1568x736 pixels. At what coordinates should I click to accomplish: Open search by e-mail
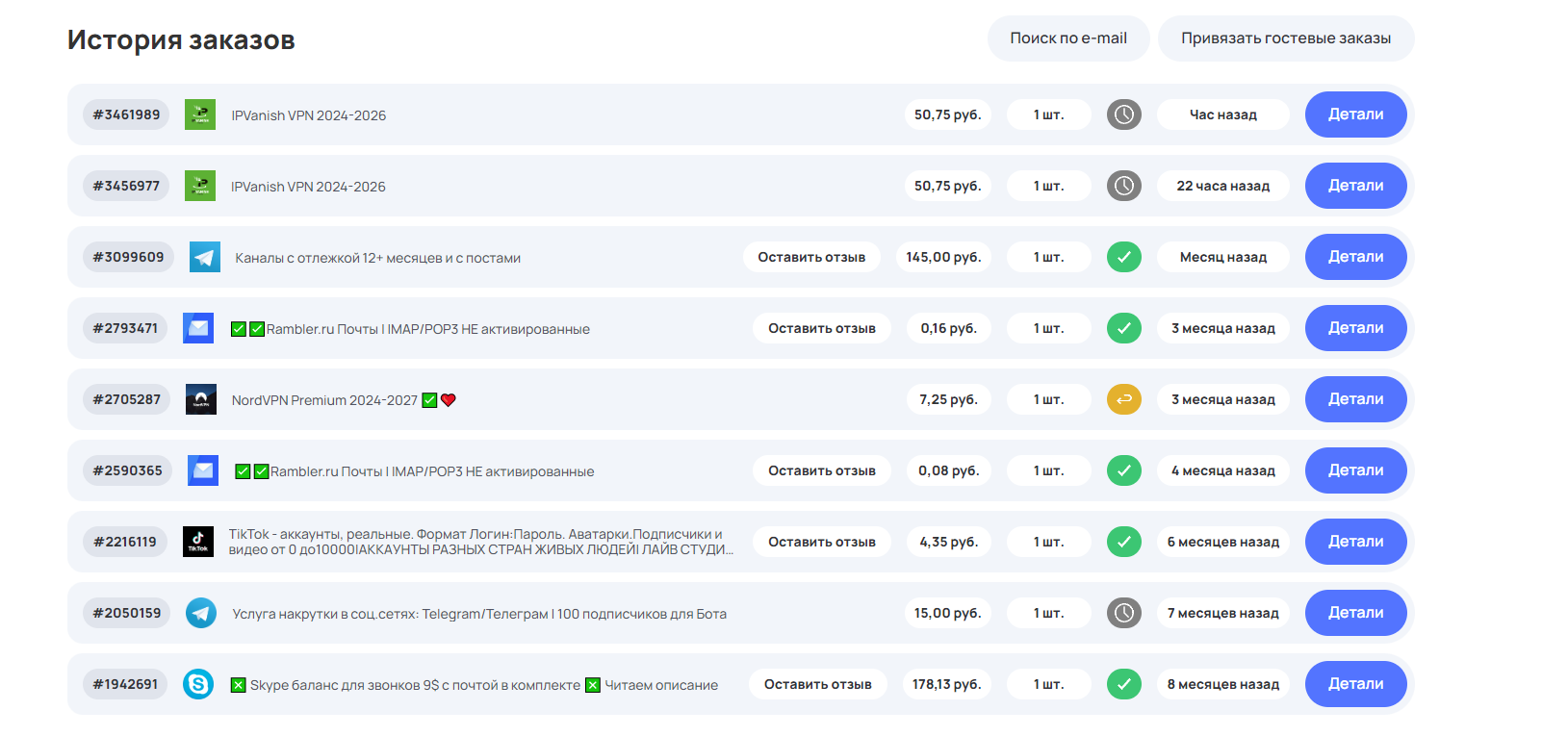1067,38
